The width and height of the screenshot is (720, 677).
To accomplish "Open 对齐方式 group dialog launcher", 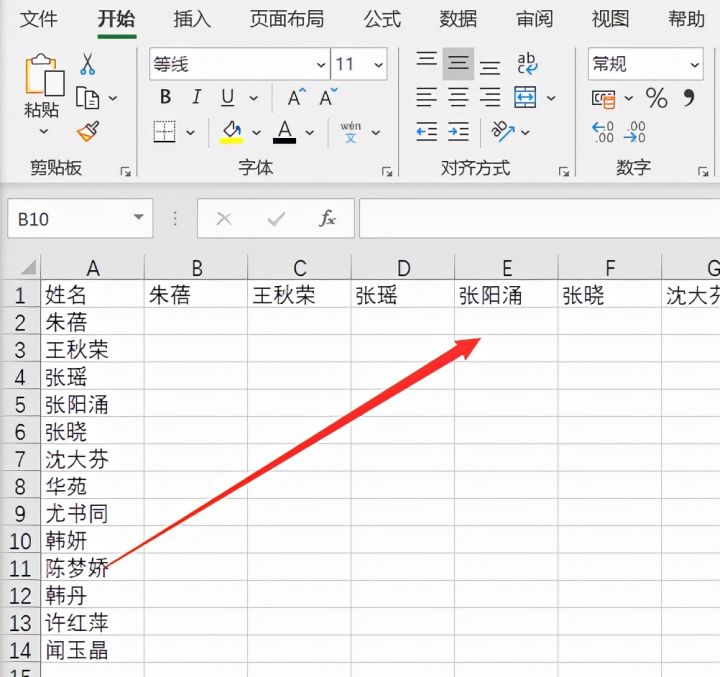I will [564, 172].
